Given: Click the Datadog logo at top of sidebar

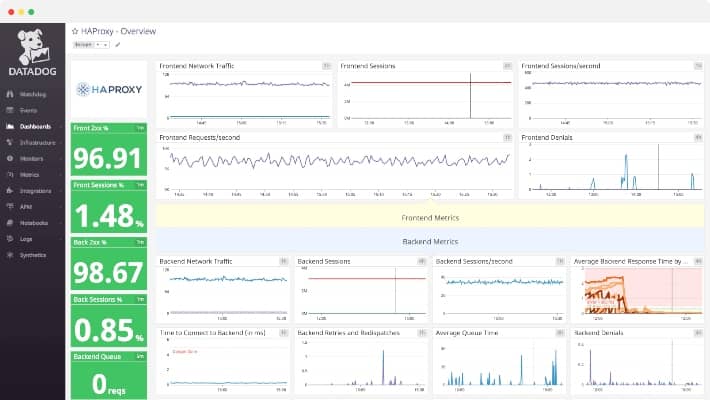Looking at the screenshot, I should click(x=33, y=53).
